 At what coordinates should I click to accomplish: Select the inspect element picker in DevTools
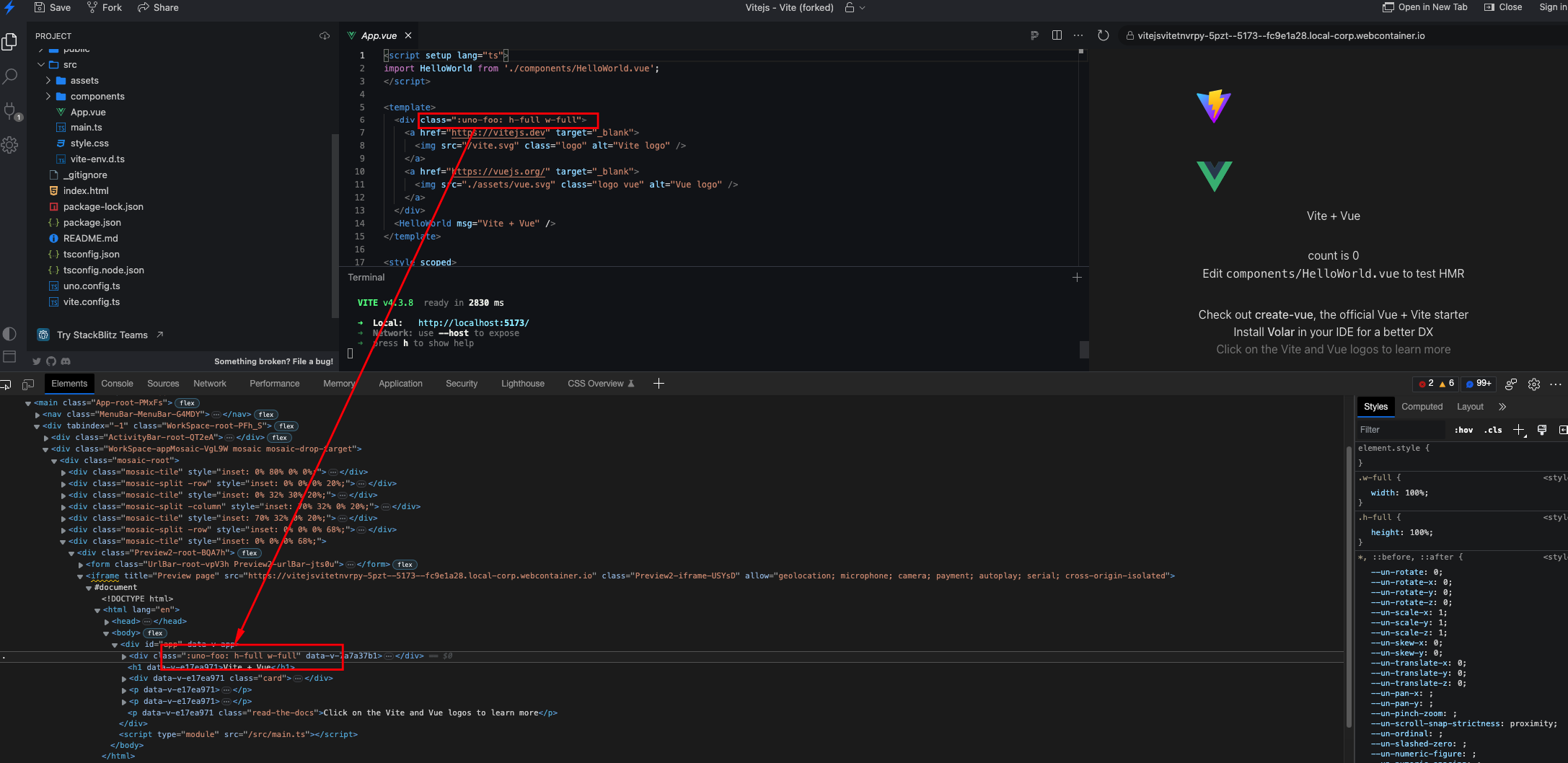coord(7,384)
